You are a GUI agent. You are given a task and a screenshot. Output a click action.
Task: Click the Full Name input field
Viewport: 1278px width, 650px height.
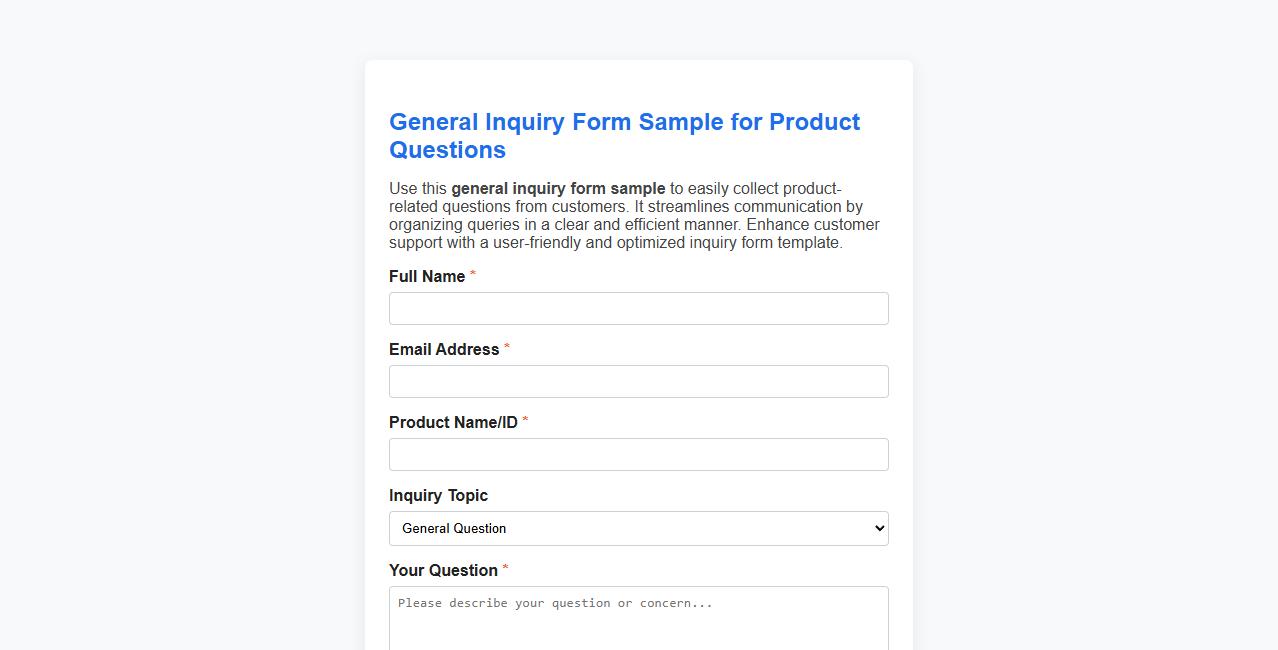click(x=638, y=308)
